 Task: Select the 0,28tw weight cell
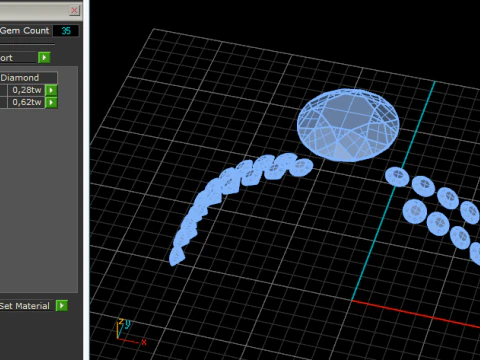coord(26,90)
